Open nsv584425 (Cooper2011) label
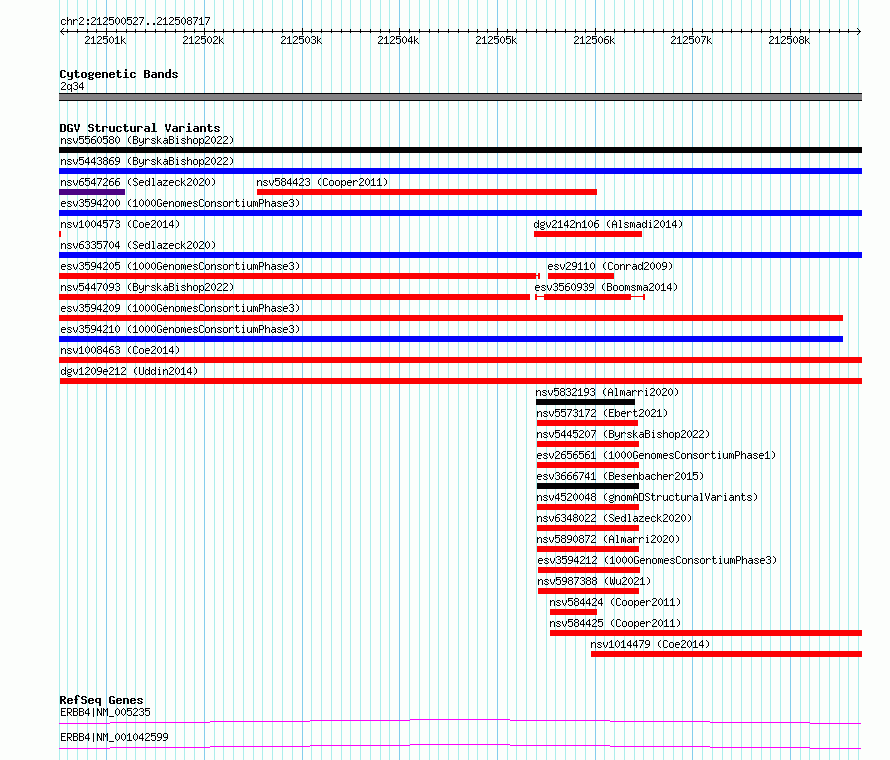Screen dimensions: 890x760 [x=615, y=623]
